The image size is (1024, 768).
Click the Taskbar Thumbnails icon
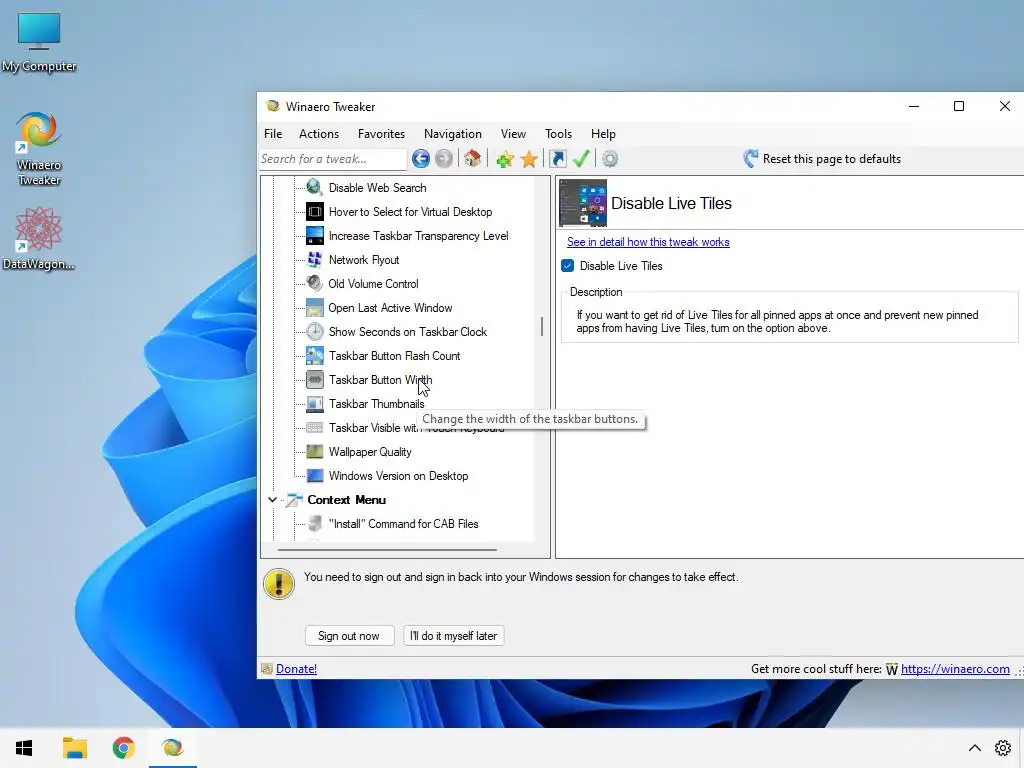click(315, 404)
